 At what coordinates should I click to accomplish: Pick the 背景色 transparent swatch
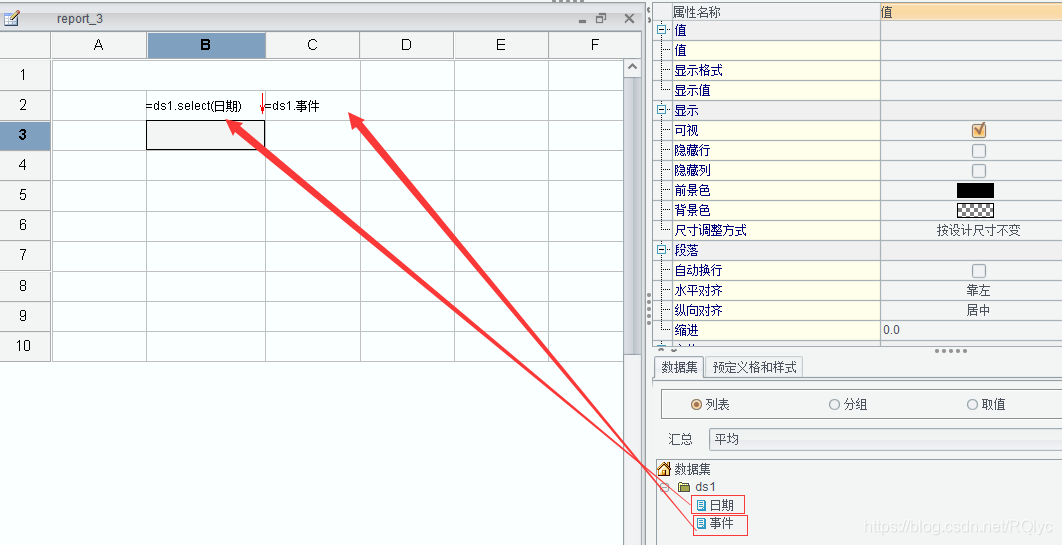975,211
